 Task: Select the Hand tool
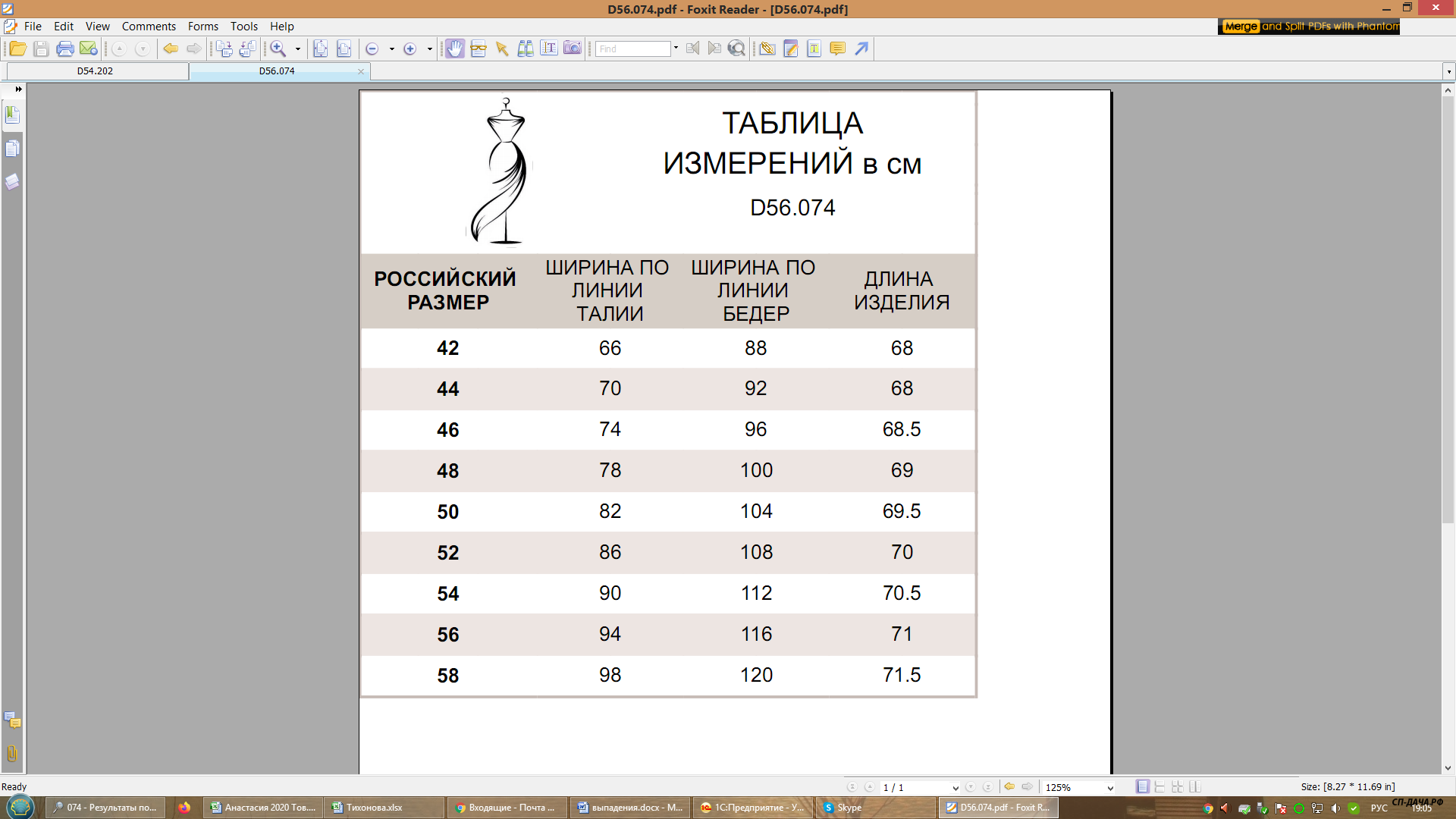tap(454, 49)
